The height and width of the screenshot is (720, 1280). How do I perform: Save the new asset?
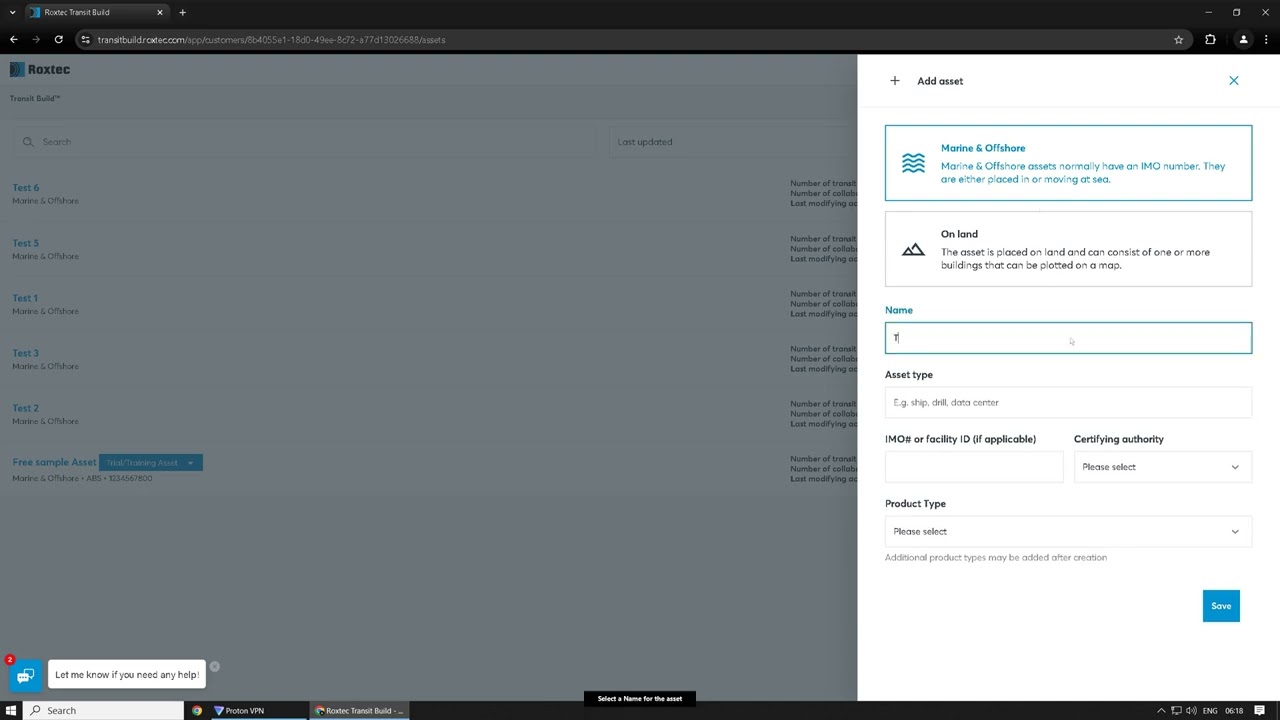pos(1221,606)
